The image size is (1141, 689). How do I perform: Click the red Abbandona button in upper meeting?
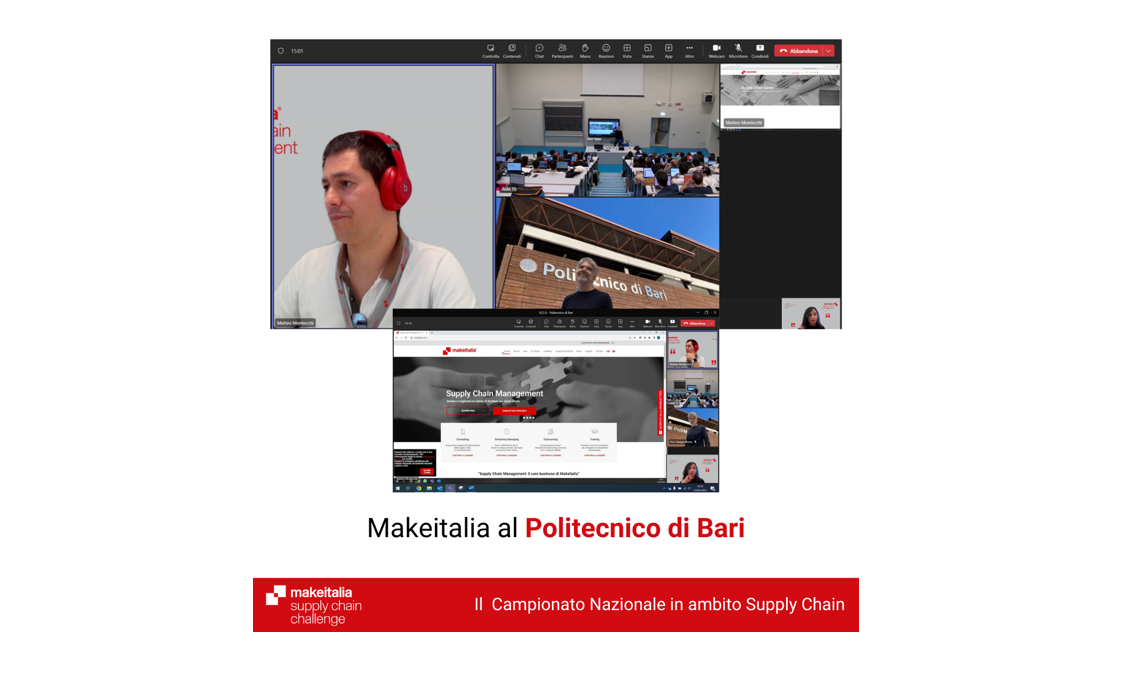click(x=799, y=51)
